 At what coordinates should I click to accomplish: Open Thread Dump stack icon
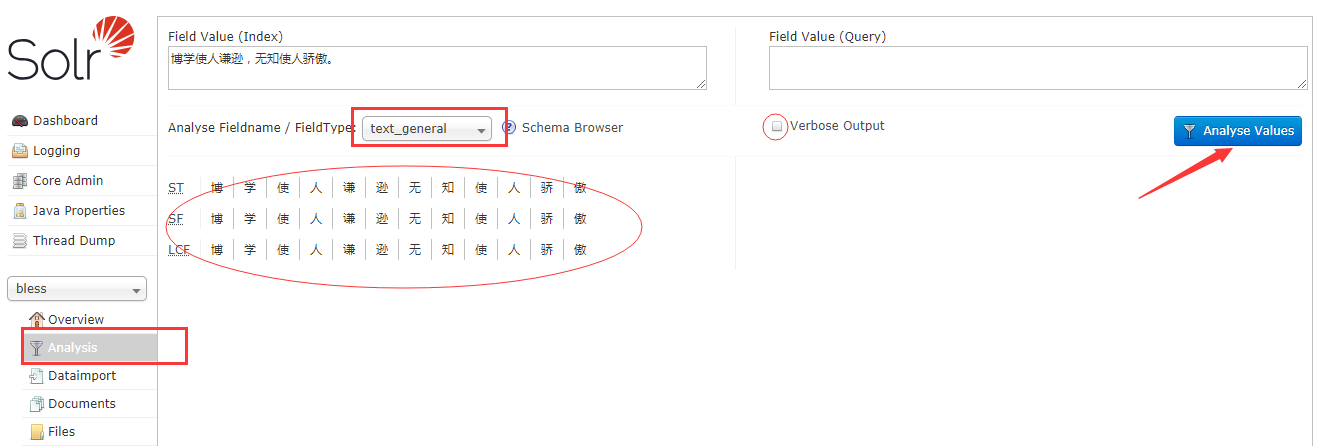coord(19,241)
